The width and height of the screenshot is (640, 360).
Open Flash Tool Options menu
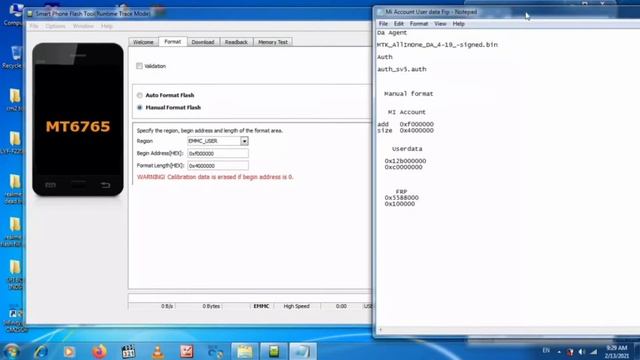point(56,26)
